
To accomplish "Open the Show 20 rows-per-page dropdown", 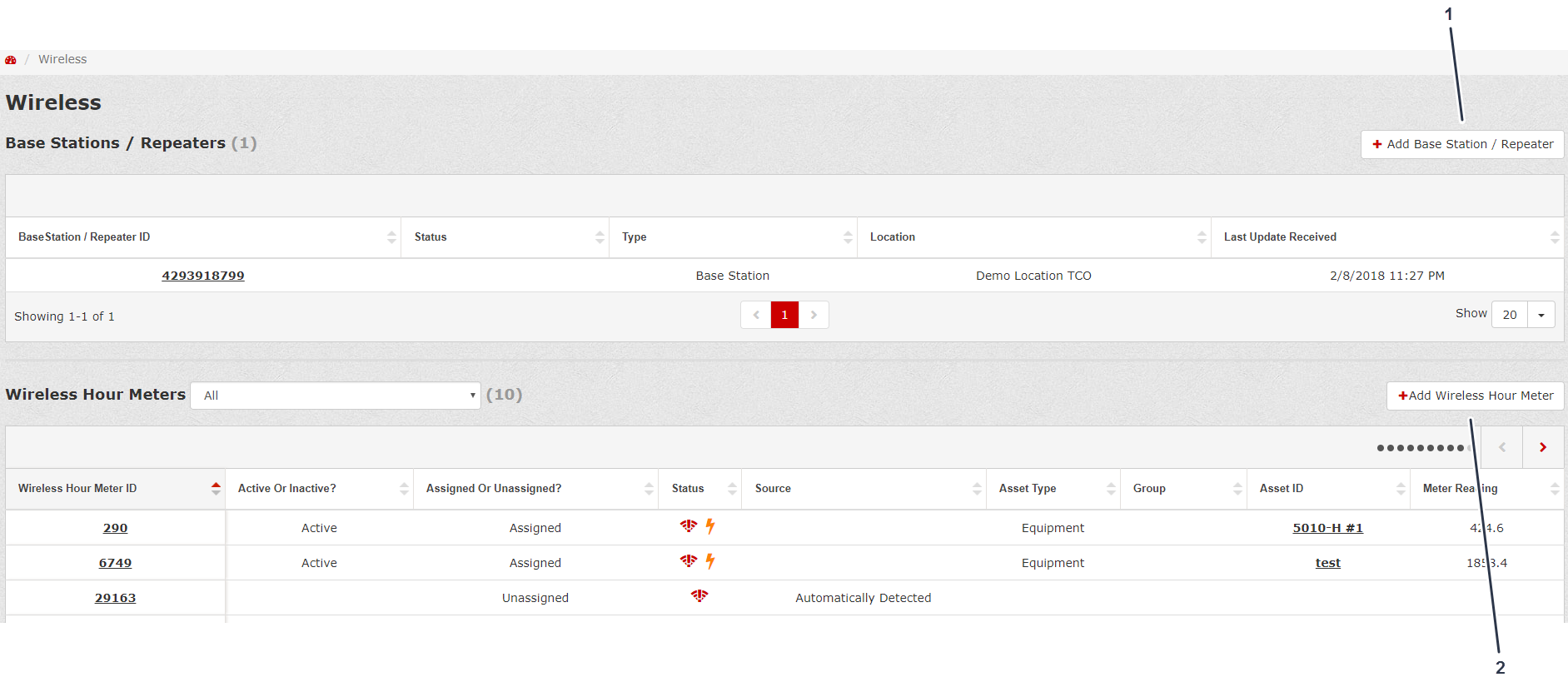I will (1522, 315).
